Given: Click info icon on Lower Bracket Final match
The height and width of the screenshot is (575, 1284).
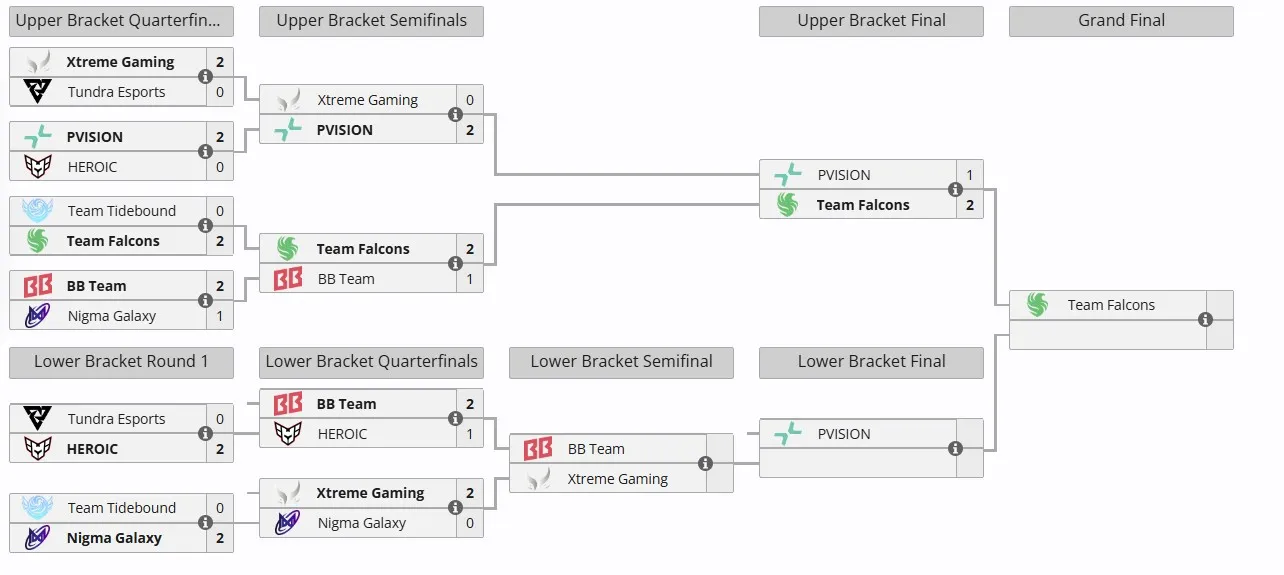Looking at the screenshot, I should click(x=955, y=449).
